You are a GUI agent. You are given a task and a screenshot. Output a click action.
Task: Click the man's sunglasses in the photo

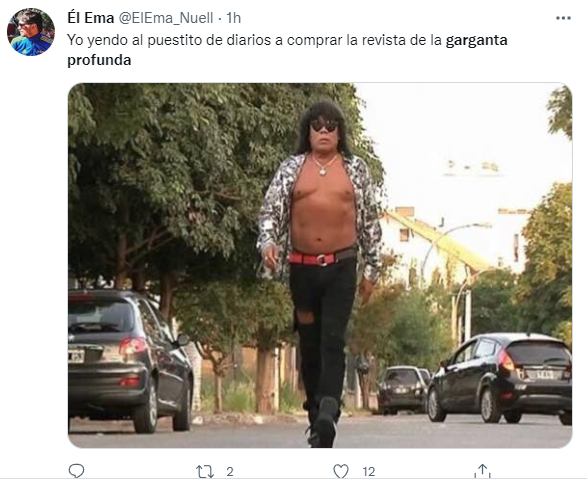point(324,127)
